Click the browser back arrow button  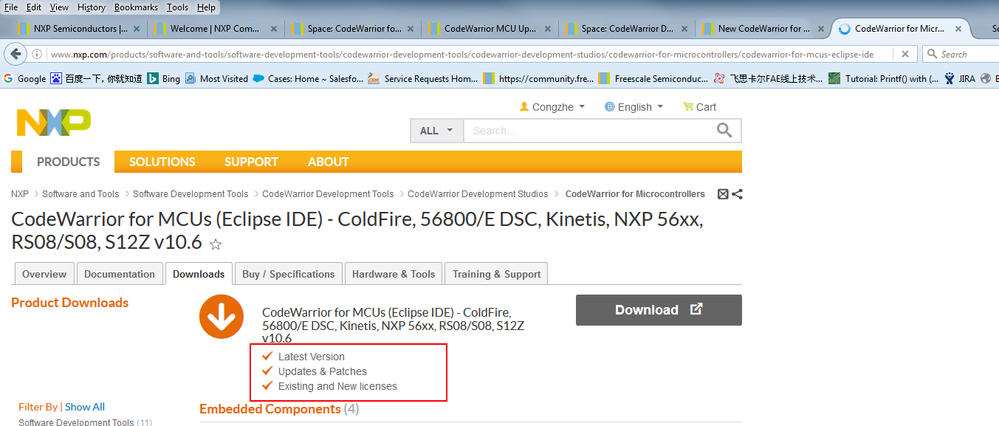pyautogui.click(x=15, y=54)
